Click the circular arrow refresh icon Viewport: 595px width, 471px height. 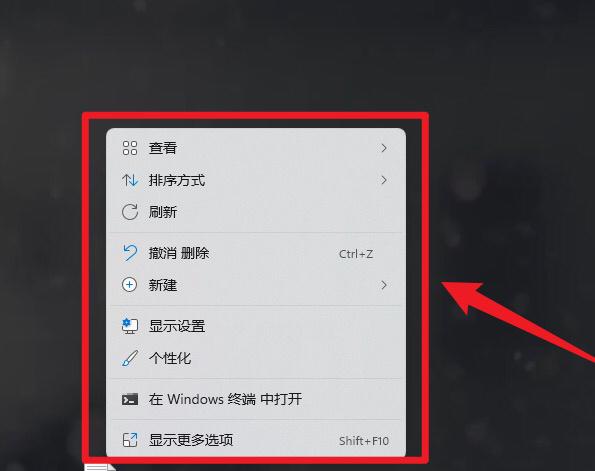(130, 212)
